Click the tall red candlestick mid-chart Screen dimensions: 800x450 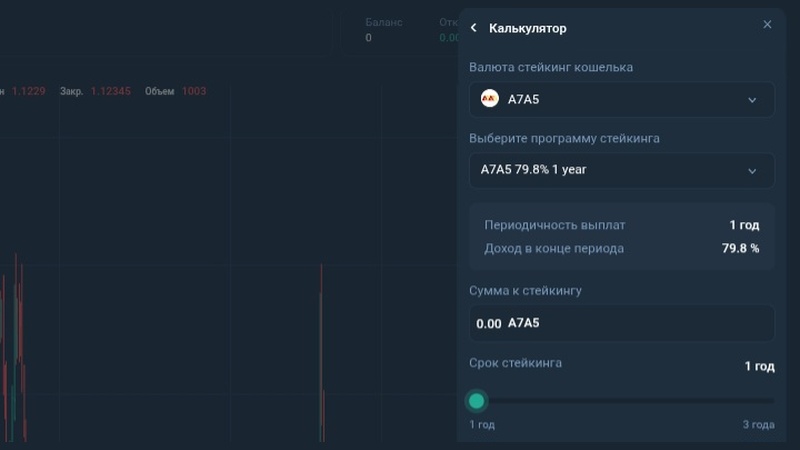click(321, 352)
